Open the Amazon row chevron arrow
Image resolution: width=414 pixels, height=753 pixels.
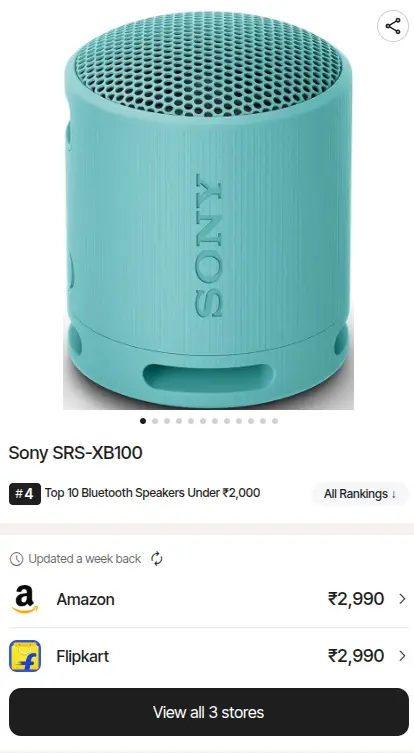[x=402, y=599]
